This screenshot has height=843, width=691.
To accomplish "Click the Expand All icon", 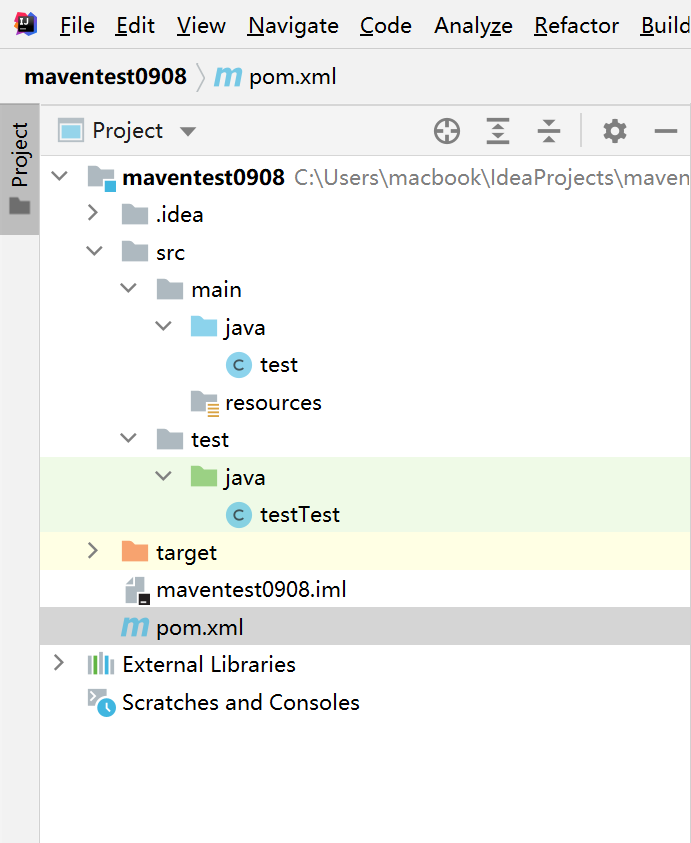I will coord(498,131).
